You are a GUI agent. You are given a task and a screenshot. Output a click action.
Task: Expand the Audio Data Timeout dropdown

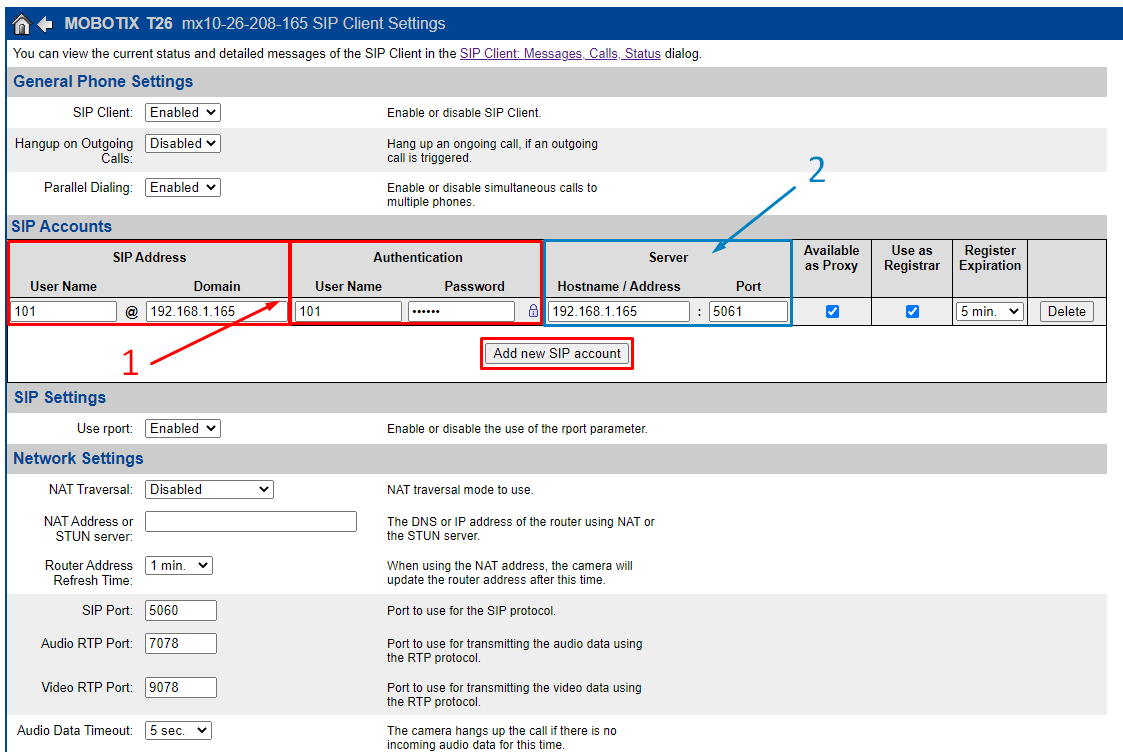click(178, 731)
